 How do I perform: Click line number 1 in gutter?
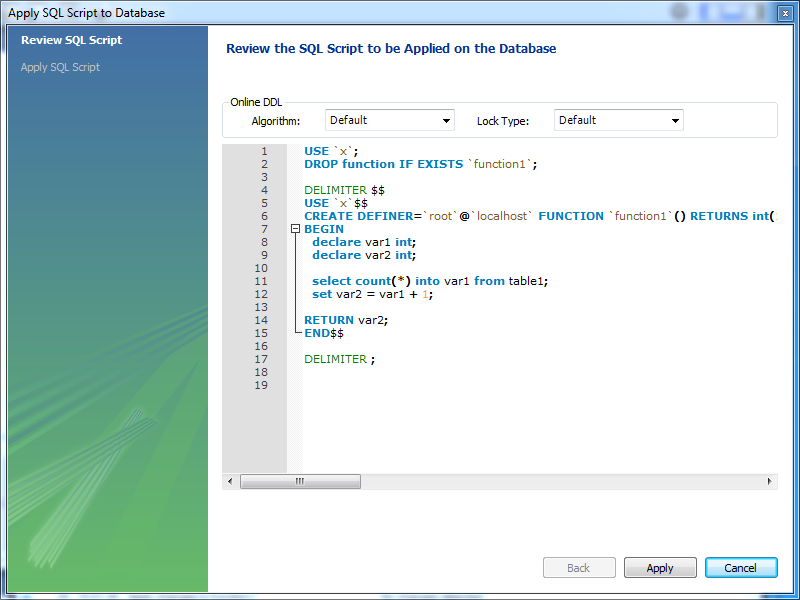pyautogui.click(x=264, y=151)
